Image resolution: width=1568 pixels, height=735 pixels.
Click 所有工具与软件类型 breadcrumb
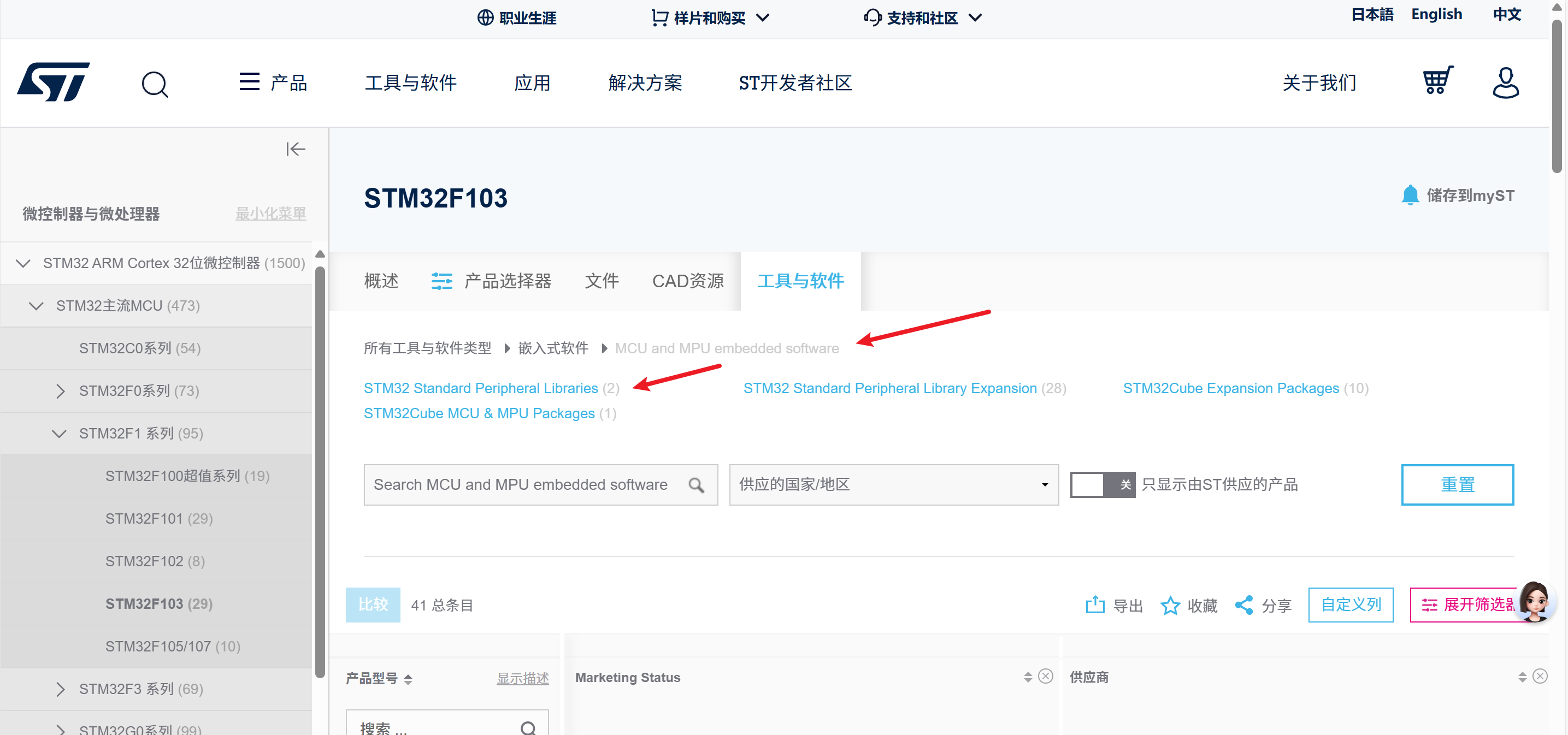[427, 348]
